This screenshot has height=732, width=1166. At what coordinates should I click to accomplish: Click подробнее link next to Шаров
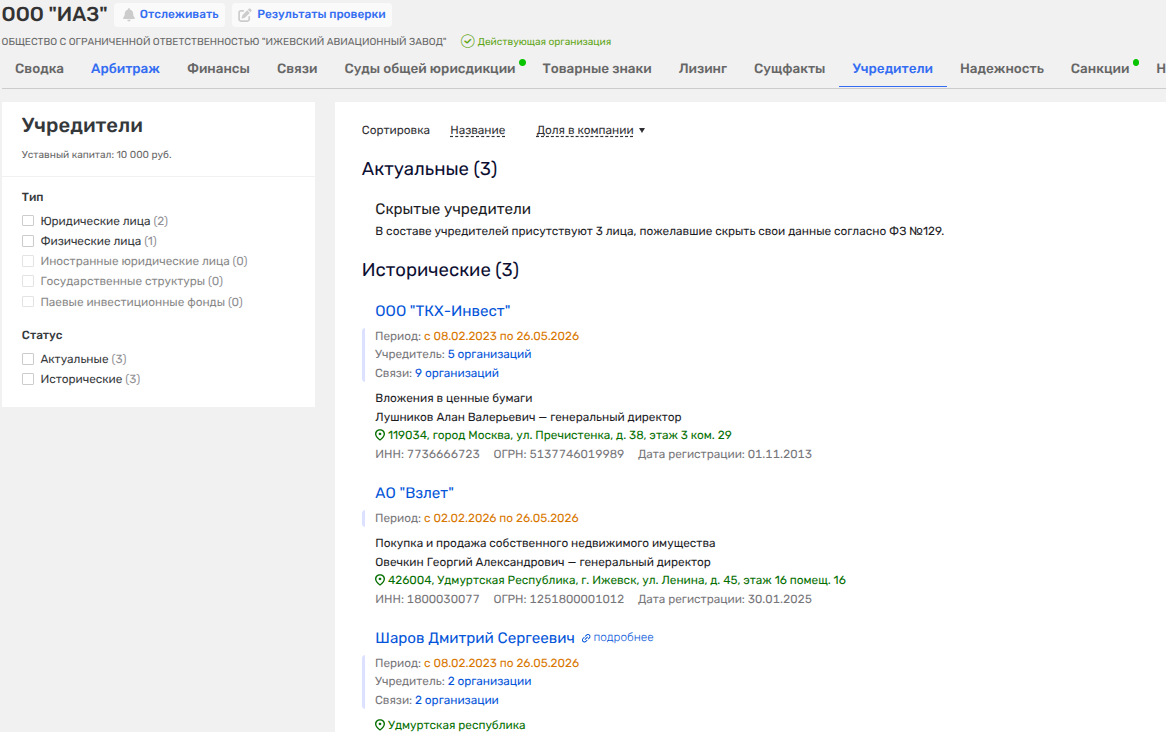click(x=623, y=638)
